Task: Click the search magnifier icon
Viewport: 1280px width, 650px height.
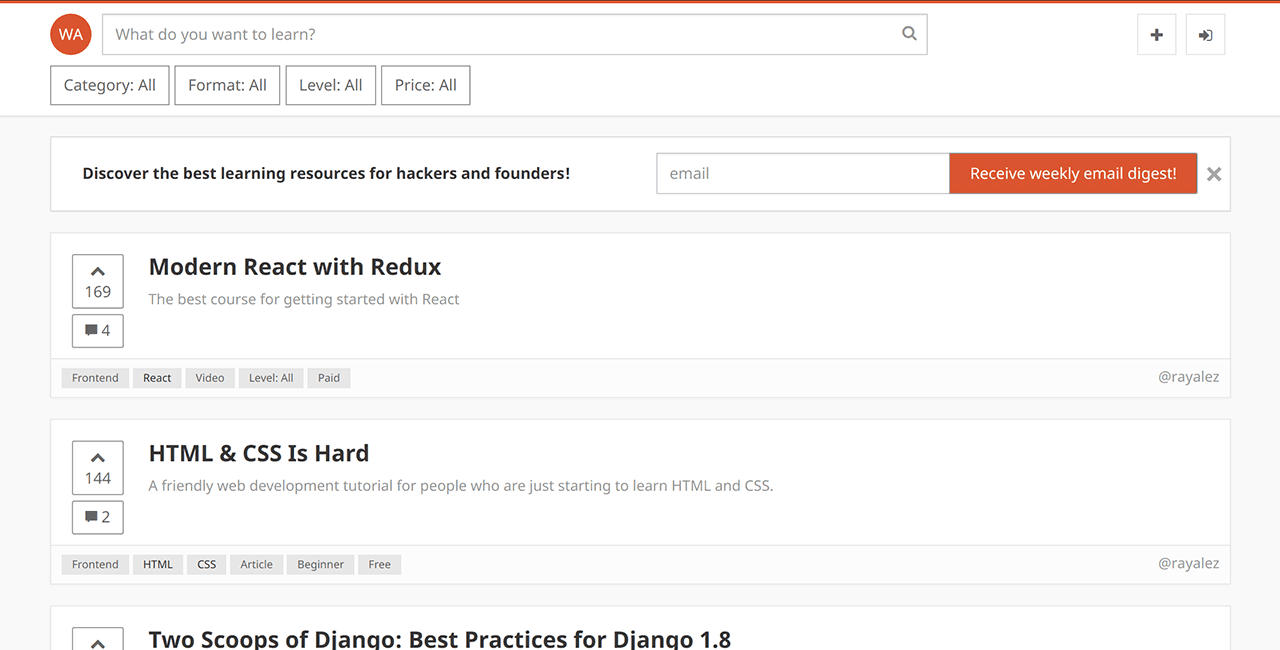Action: coord(909,33)
